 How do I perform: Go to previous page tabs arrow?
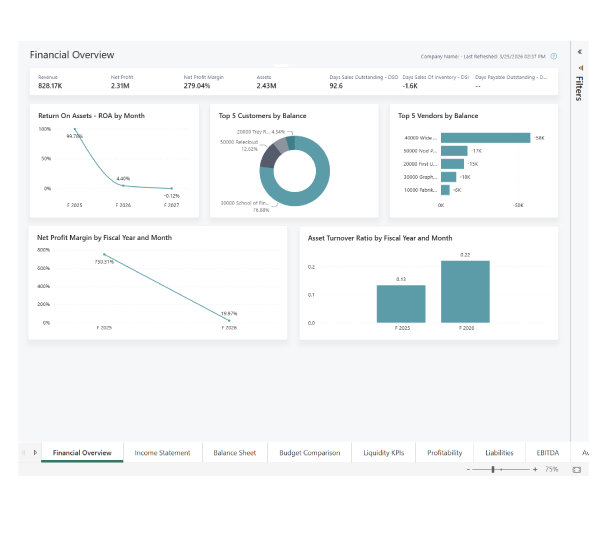(x=24, y=452)
